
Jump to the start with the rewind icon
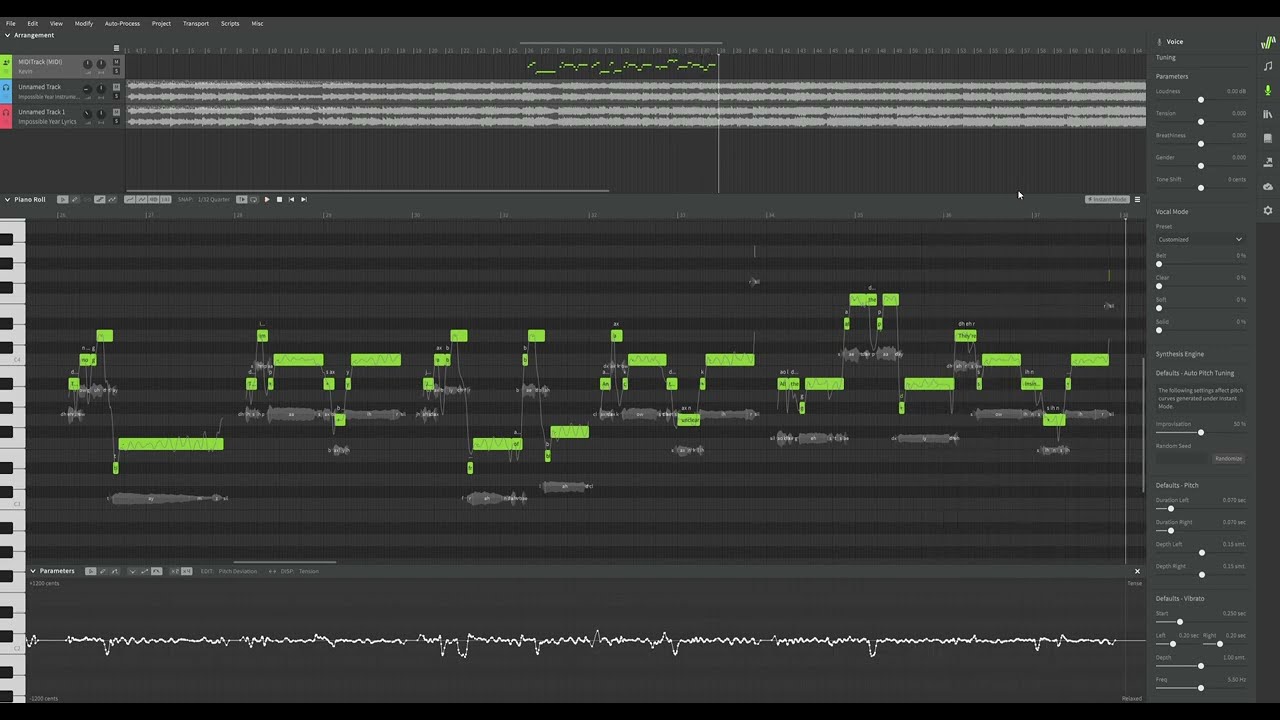point(291,199)
